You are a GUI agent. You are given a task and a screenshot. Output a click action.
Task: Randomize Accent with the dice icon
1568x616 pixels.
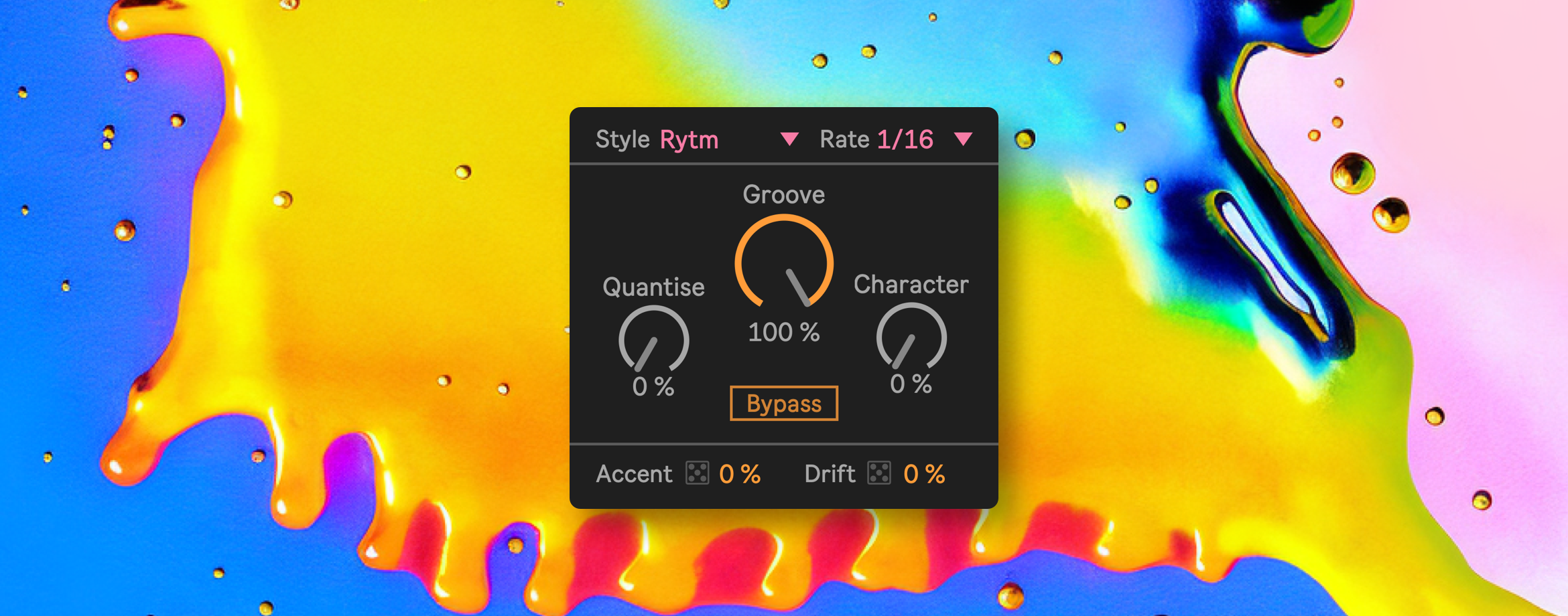(697, 473)
